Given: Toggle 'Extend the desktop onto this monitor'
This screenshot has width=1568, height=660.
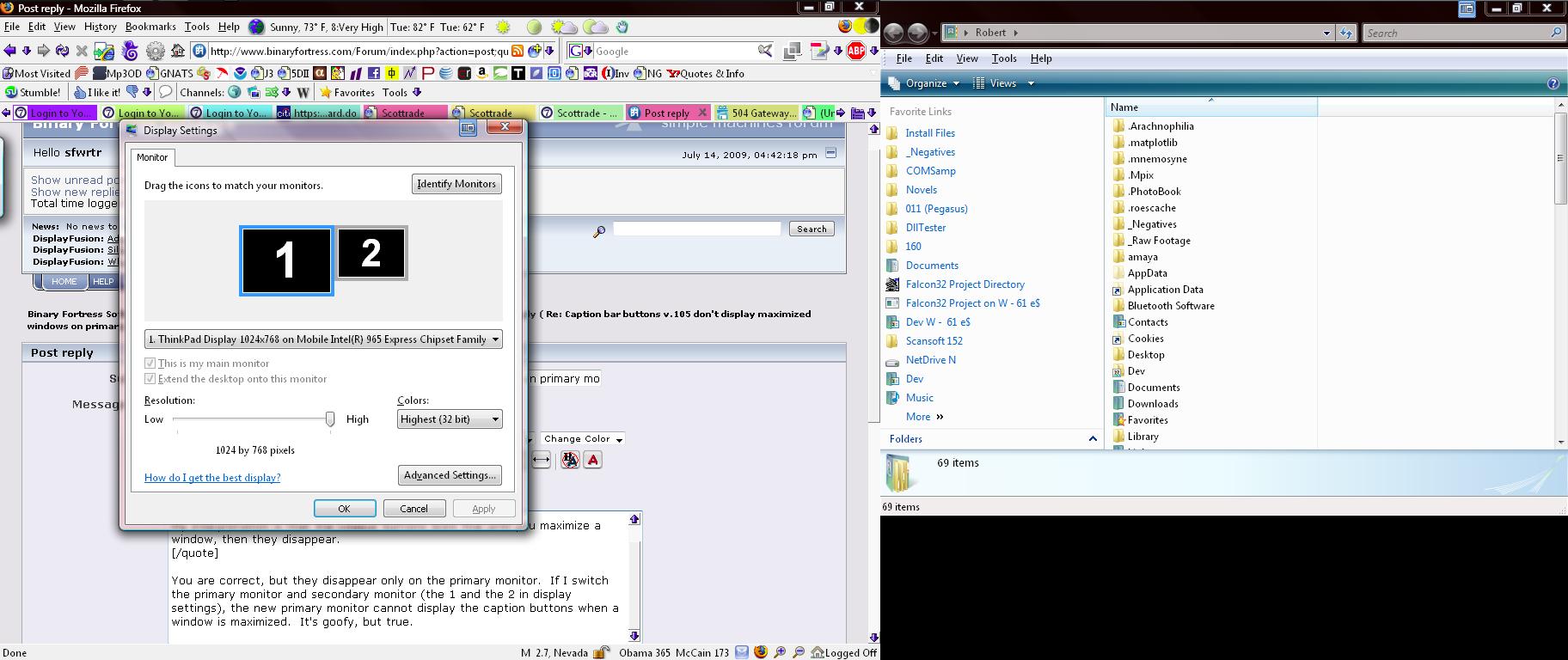Looking at the screenshot, I should click(x=150, y=379).
